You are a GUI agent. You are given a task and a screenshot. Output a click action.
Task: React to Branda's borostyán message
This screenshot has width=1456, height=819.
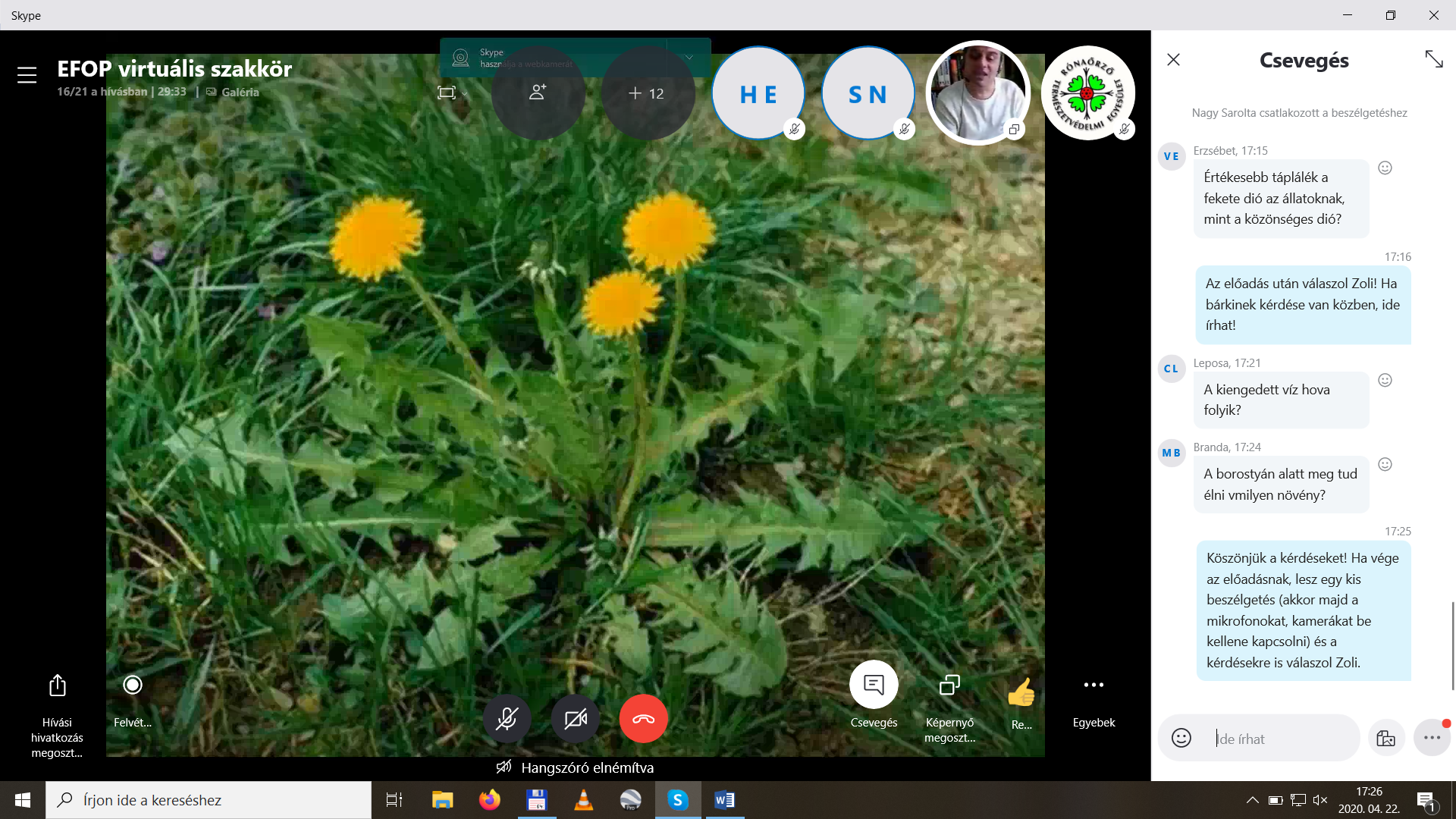1385,464
